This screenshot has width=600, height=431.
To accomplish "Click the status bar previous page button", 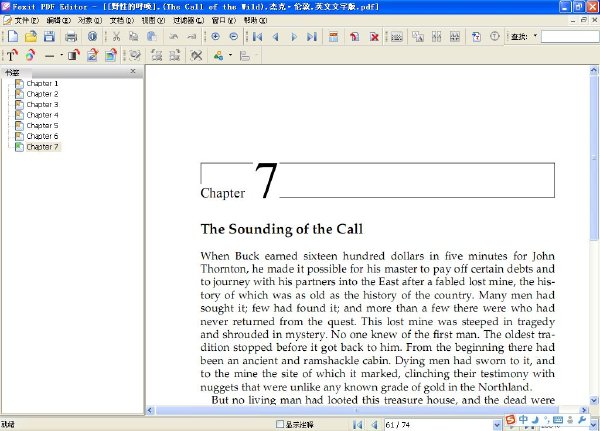I will (x=375, y=424).
